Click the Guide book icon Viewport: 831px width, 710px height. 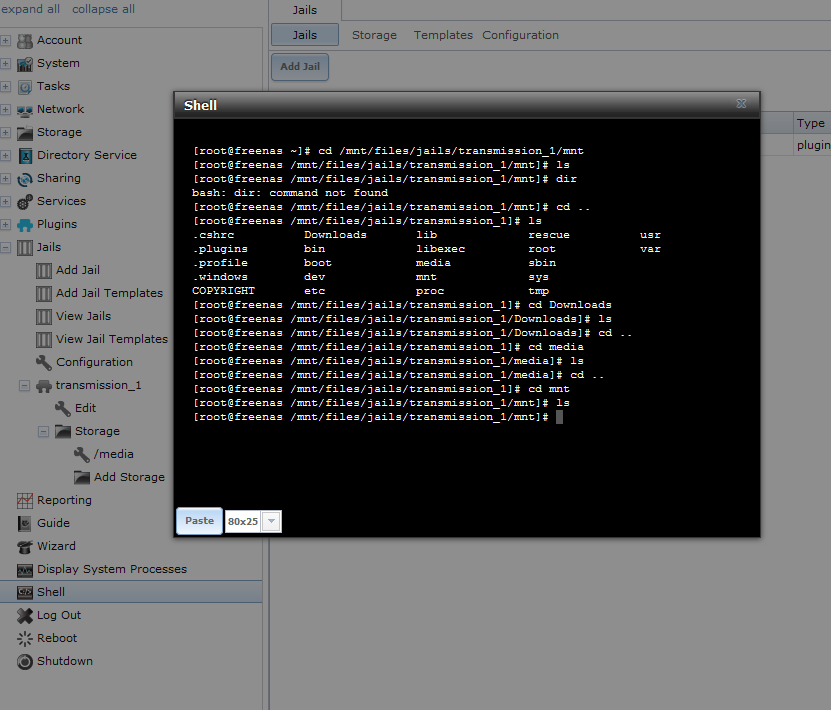pyautogui.click(x=24, y=523)
